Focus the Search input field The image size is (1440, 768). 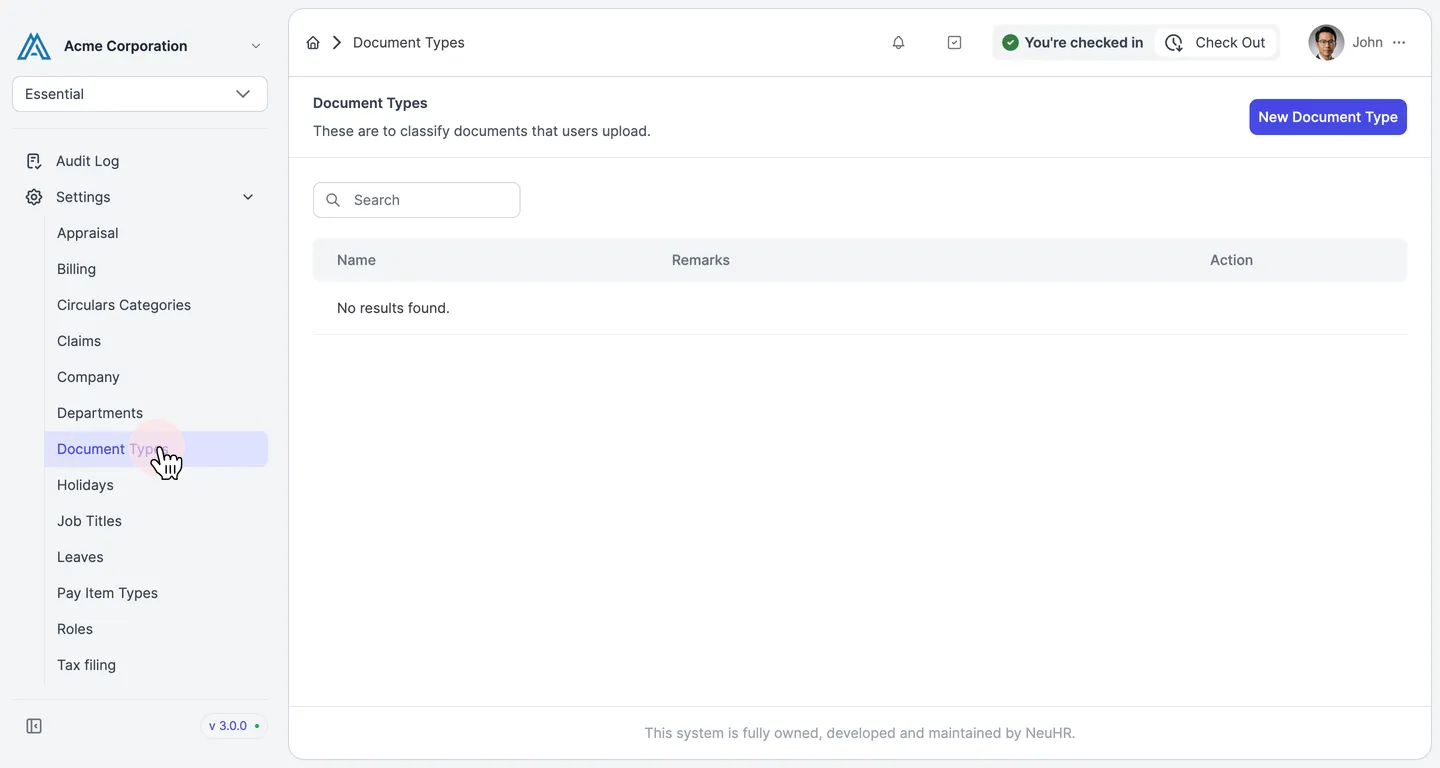[417, 200]
